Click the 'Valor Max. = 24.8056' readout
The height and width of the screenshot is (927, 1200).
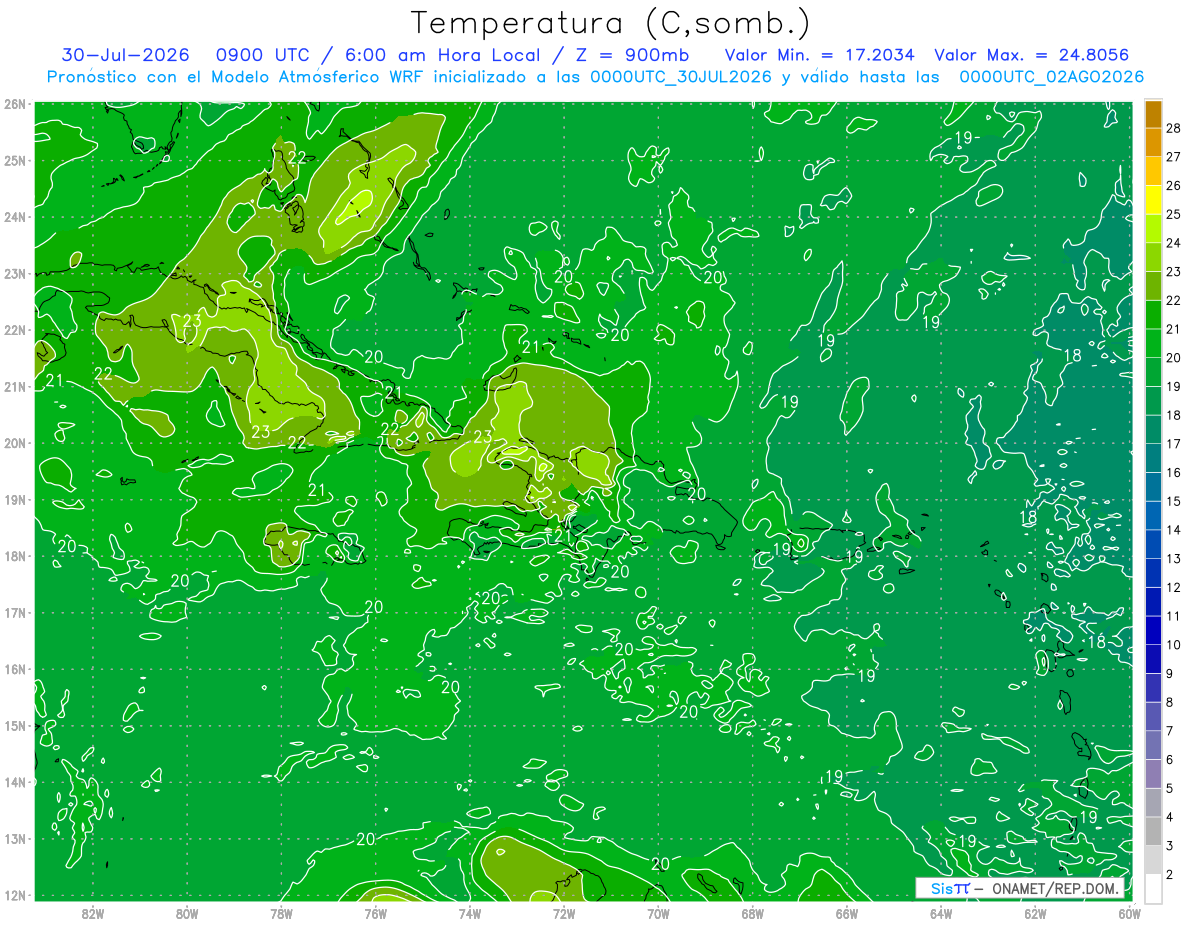pyautogui.click(x=1032, y=55)
